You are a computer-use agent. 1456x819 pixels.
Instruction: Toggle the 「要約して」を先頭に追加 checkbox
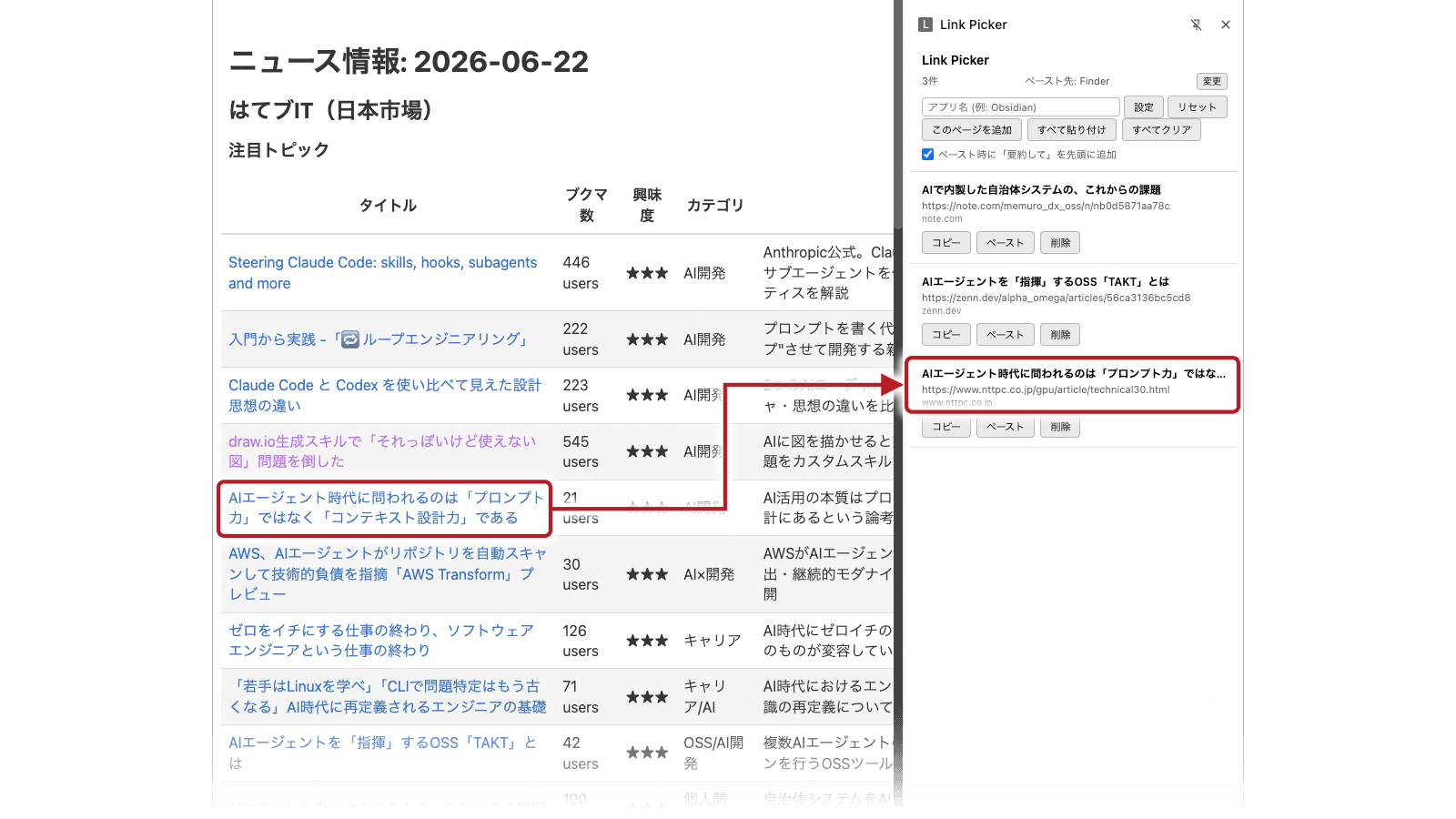point(928,155)
